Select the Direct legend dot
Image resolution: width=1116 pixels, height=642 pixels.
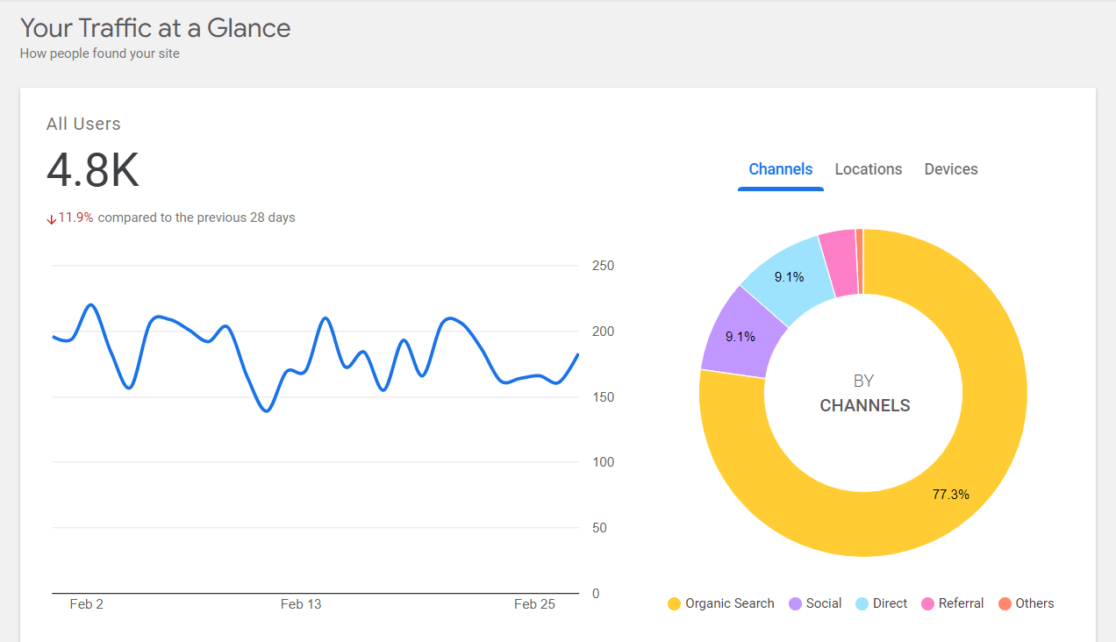point(862,604)
